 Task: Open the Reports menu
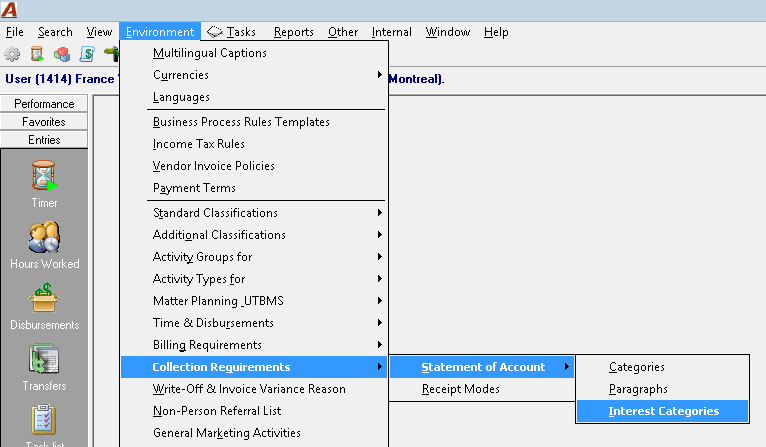coord(294,32)
